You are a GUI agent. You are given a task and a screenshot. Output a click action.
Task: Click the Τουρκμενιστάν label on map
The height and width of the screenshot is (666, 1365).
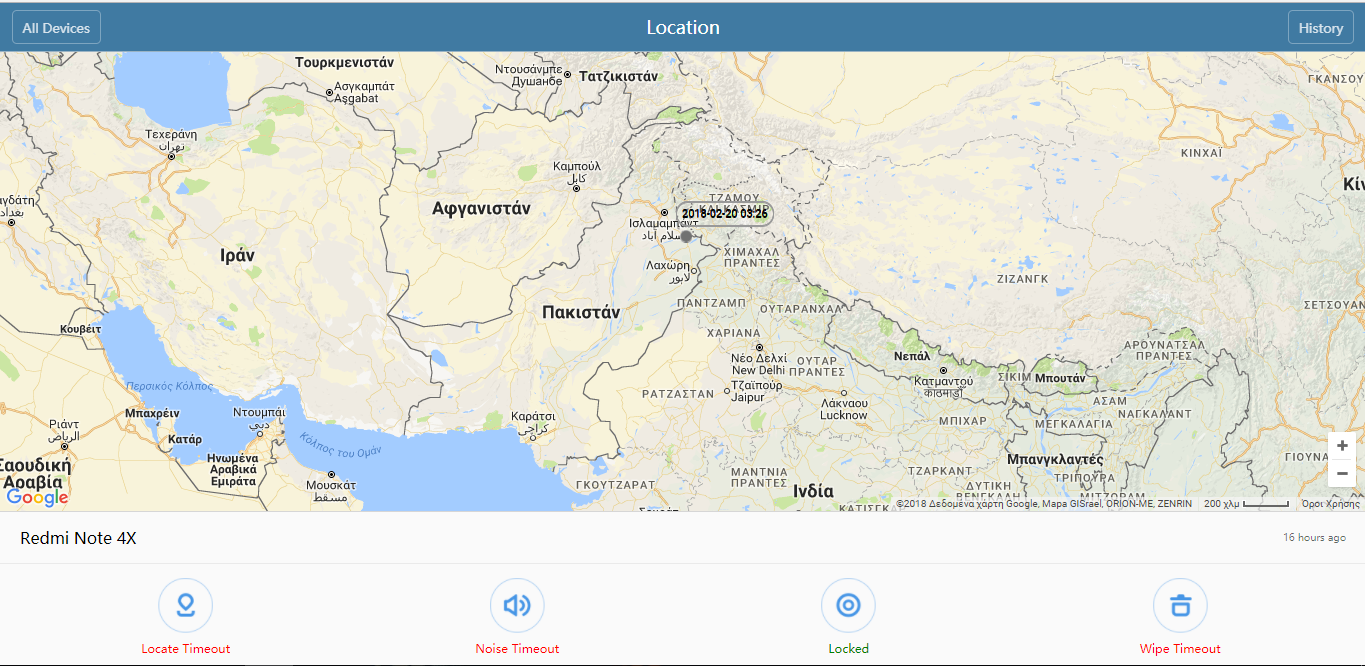click(344, 62)
